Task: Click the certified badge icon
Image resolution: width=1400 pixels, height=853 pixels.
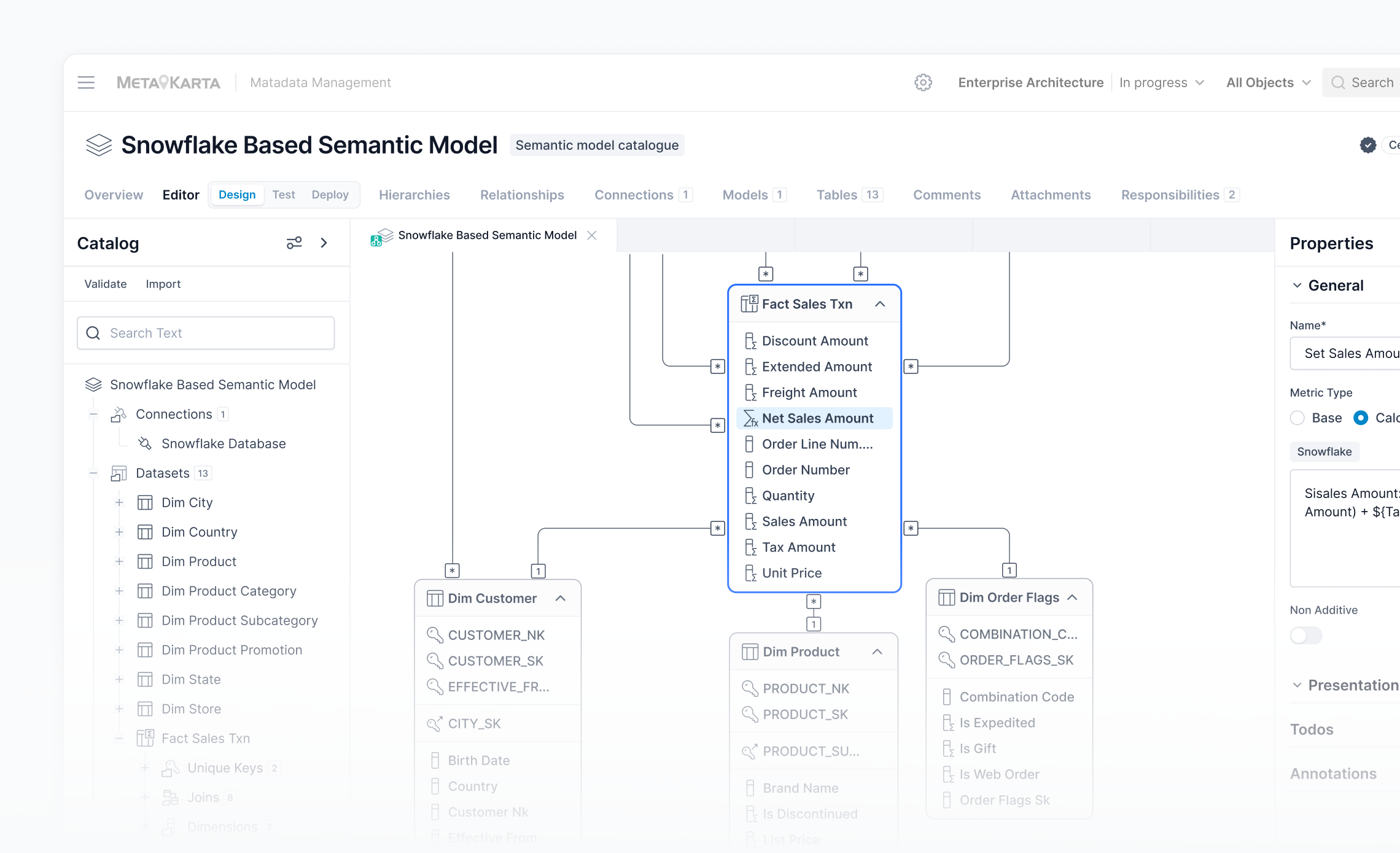Action: (x=1367, y=145)
